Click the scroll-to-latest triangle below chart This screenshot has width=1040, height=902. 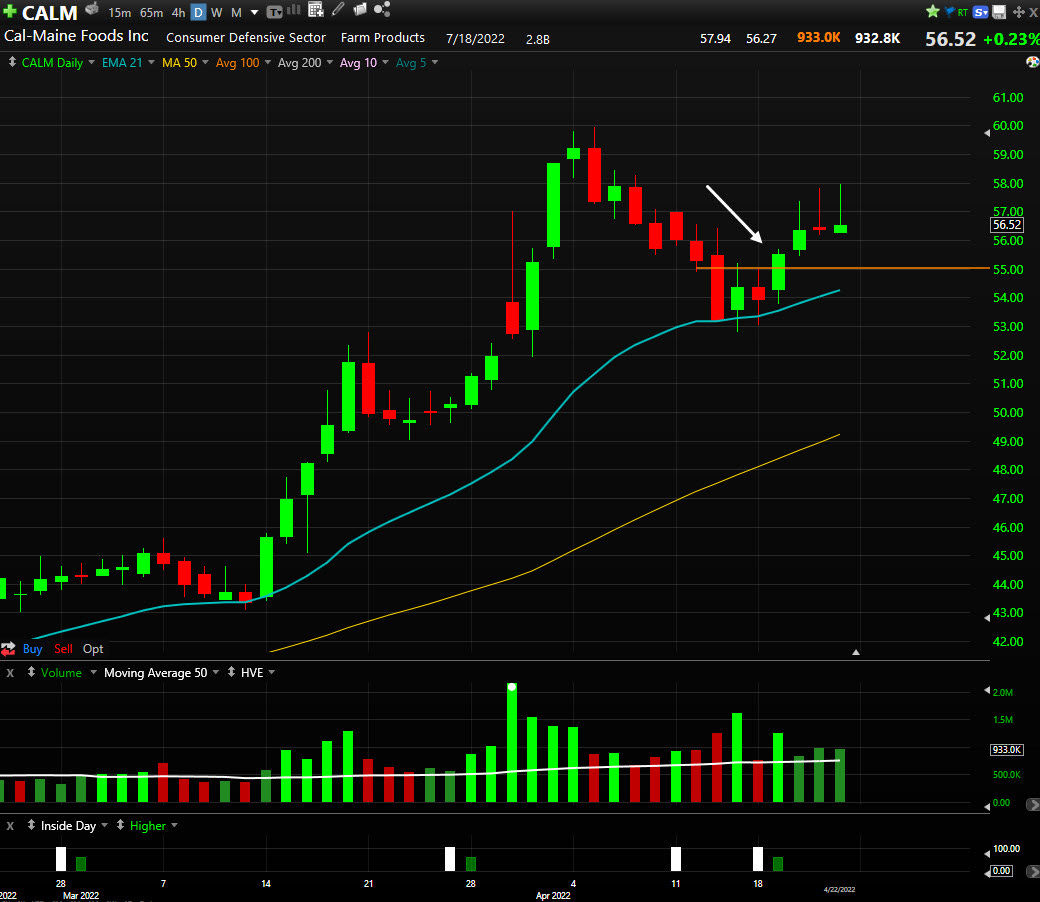[856, 653]
